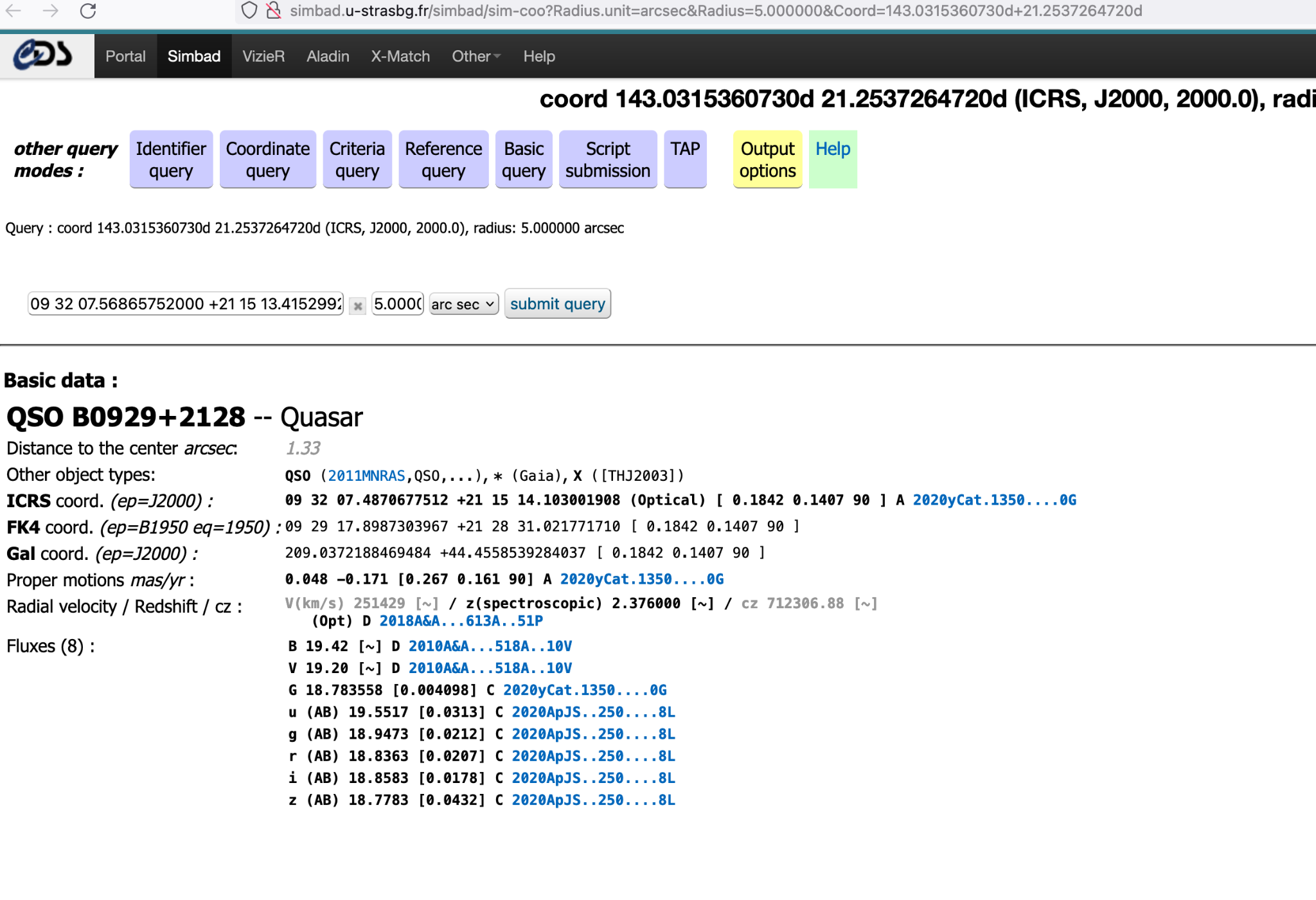The height and width of the screenshot is (900, 1316).
Task: Open the TAP query mode
Action: point(685,159)
